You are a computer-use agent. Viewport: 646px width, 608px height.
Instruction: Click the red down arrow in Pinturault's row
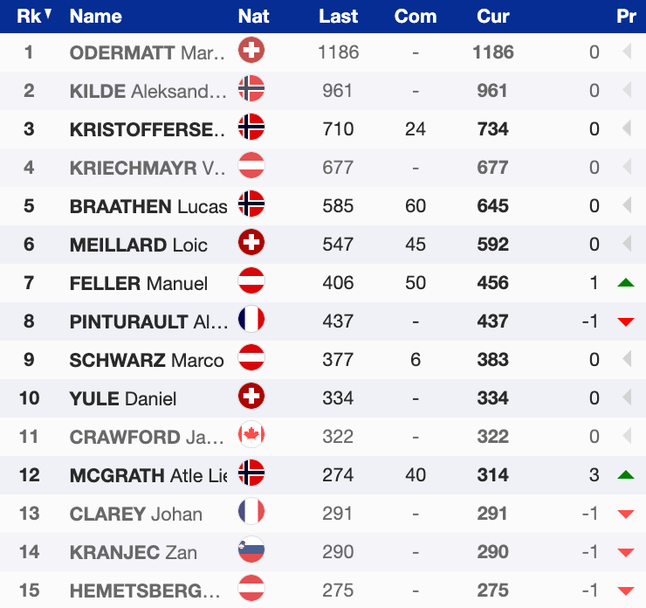point(626,322)
